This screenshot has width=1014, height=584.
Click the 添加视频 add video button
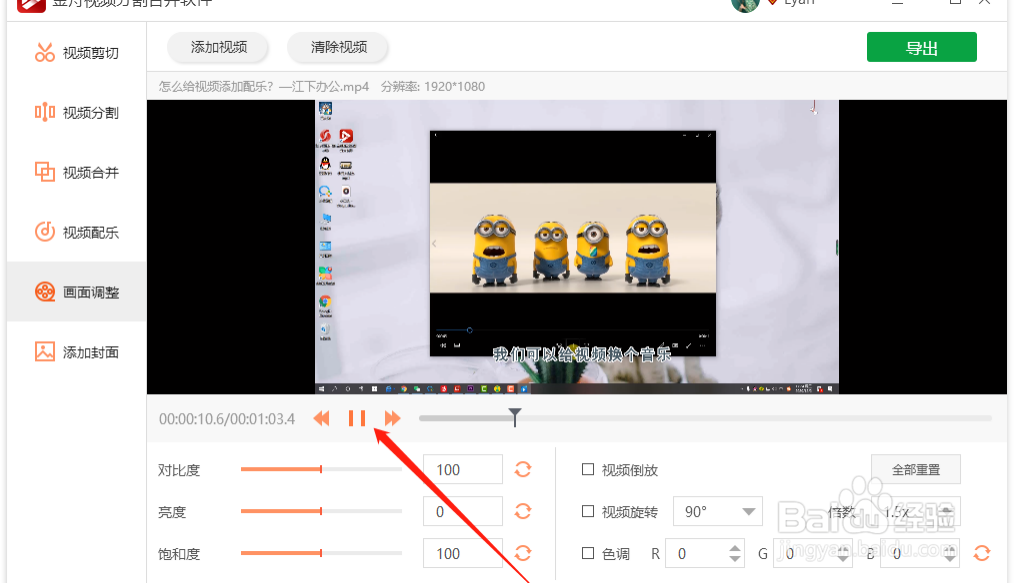(219, 47)
